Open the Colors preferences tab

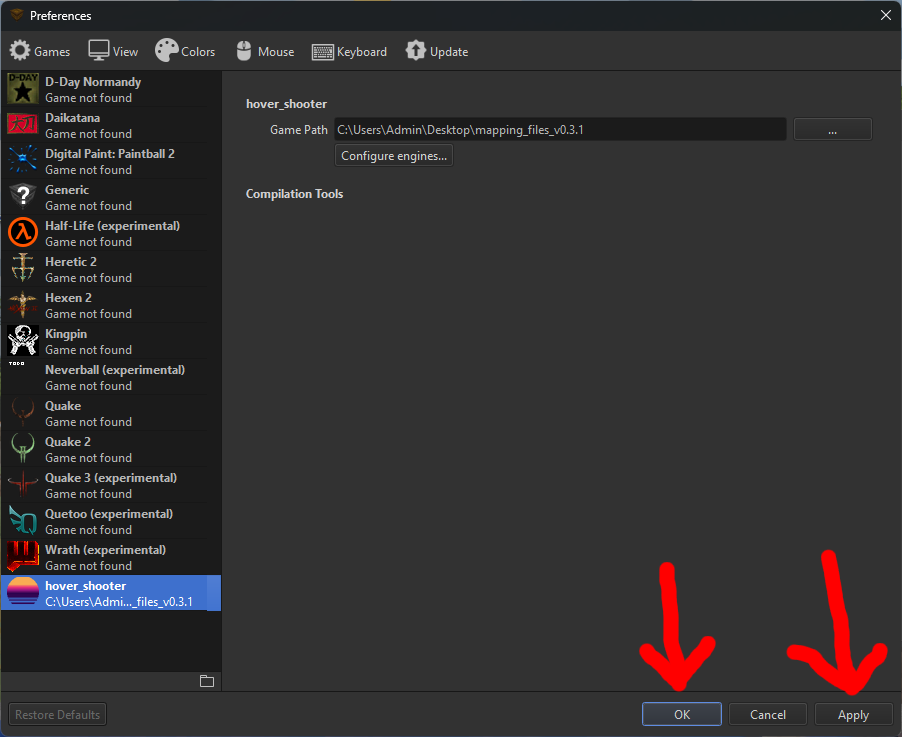pos(185,51)
